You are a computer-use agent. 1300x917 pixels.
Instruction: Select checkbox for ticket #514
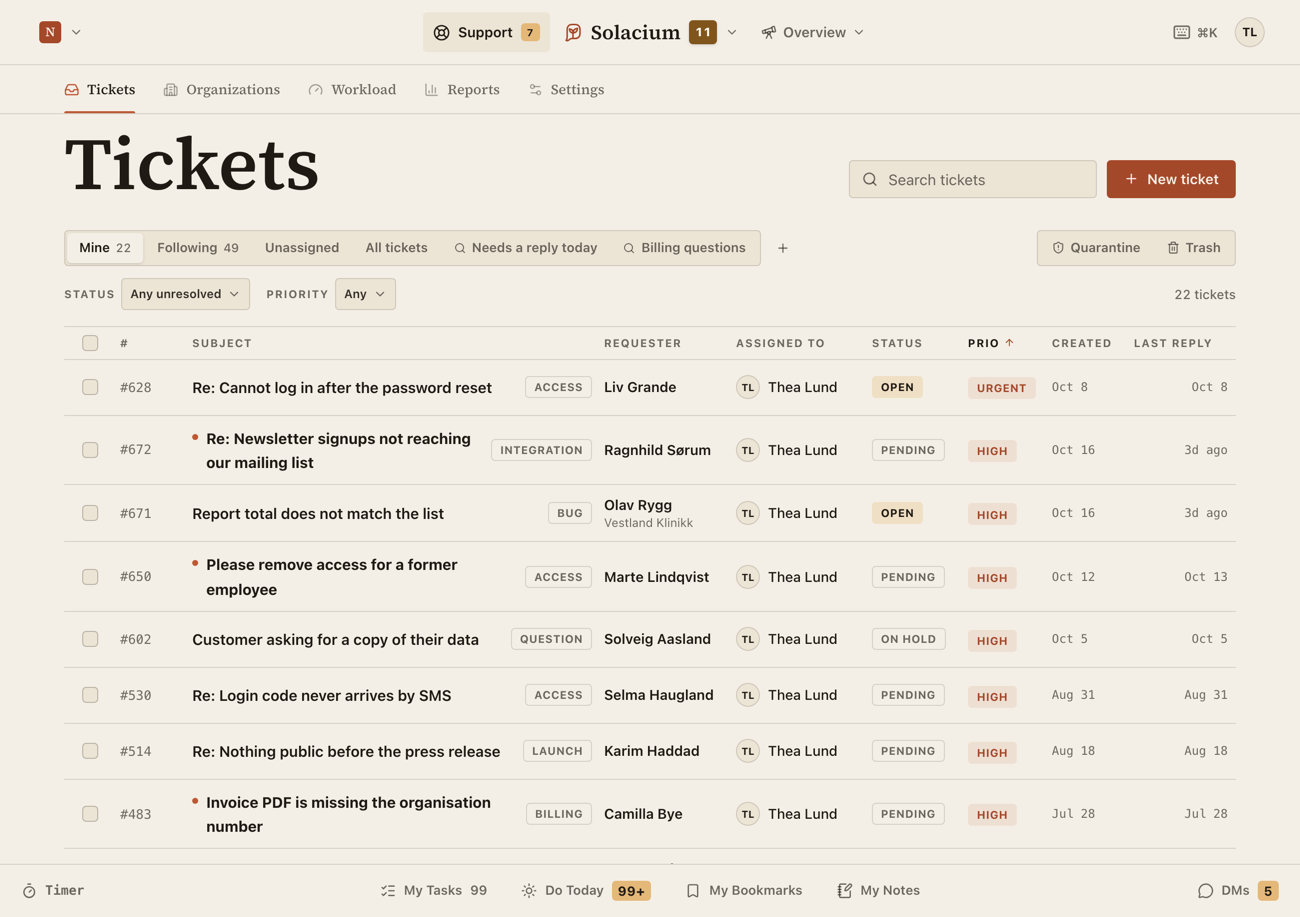90,751
